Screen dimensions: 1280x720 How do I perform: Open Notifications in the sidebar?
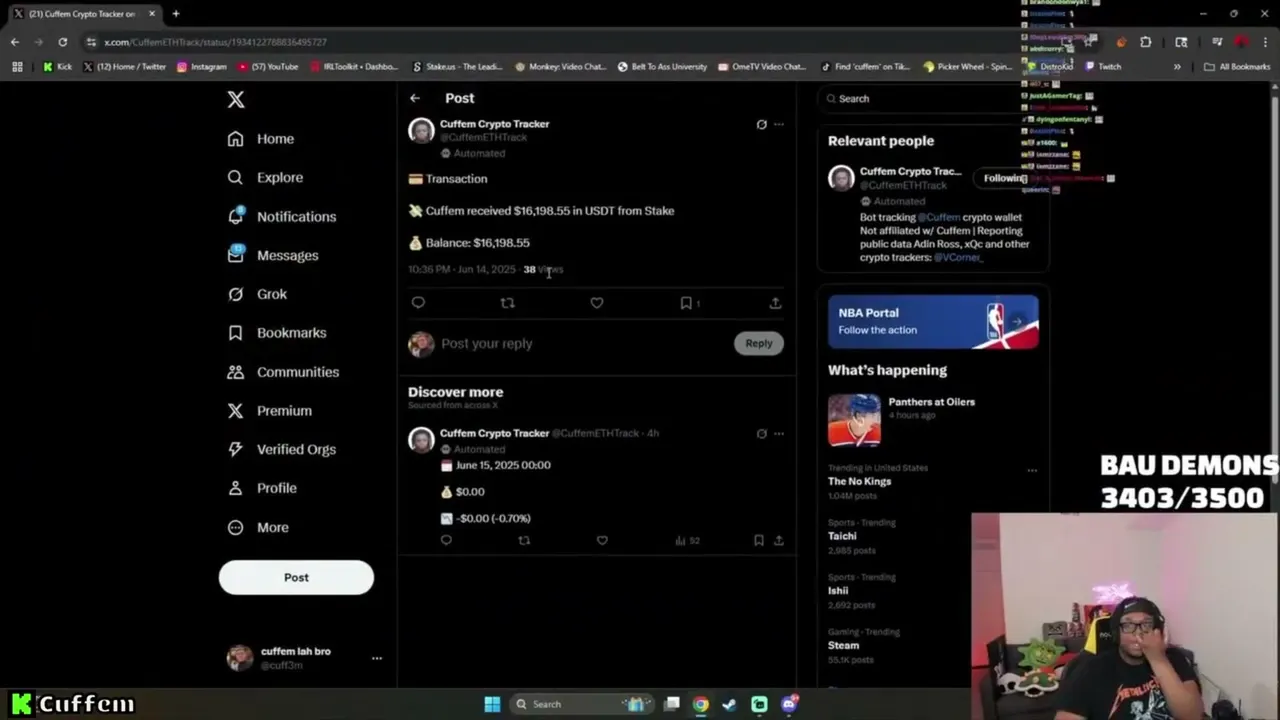click(282, 216)
